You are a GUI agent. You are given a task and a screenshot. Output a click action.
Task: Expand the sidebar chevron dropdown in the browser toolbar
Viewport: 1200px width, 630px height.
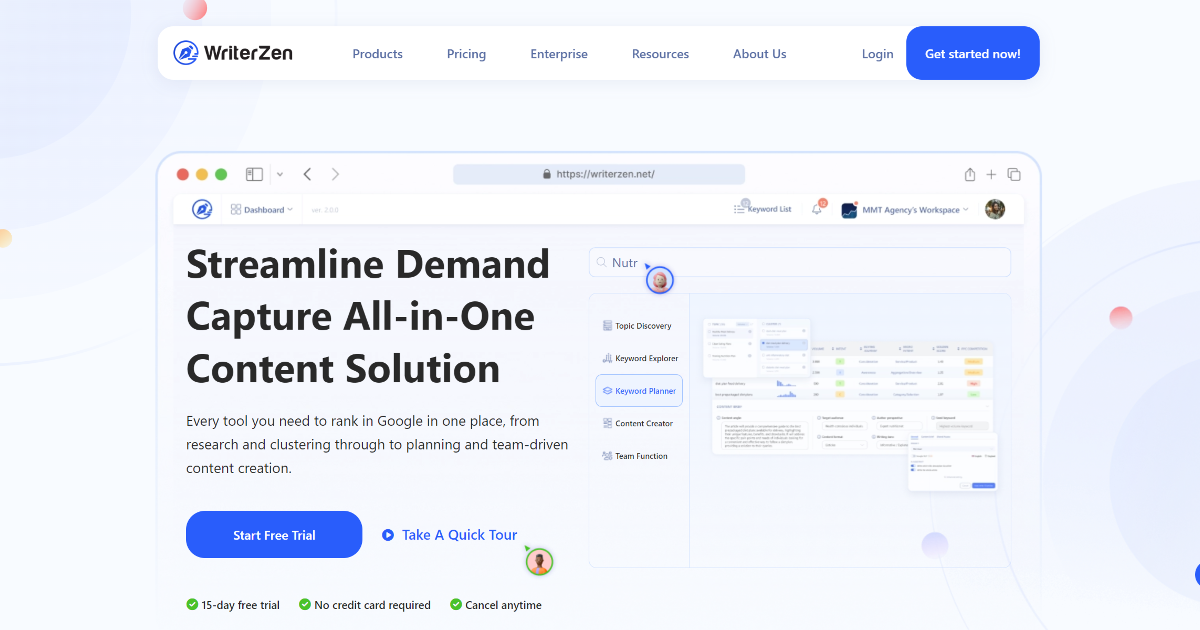pyautogui.click(x=280, y=175)
